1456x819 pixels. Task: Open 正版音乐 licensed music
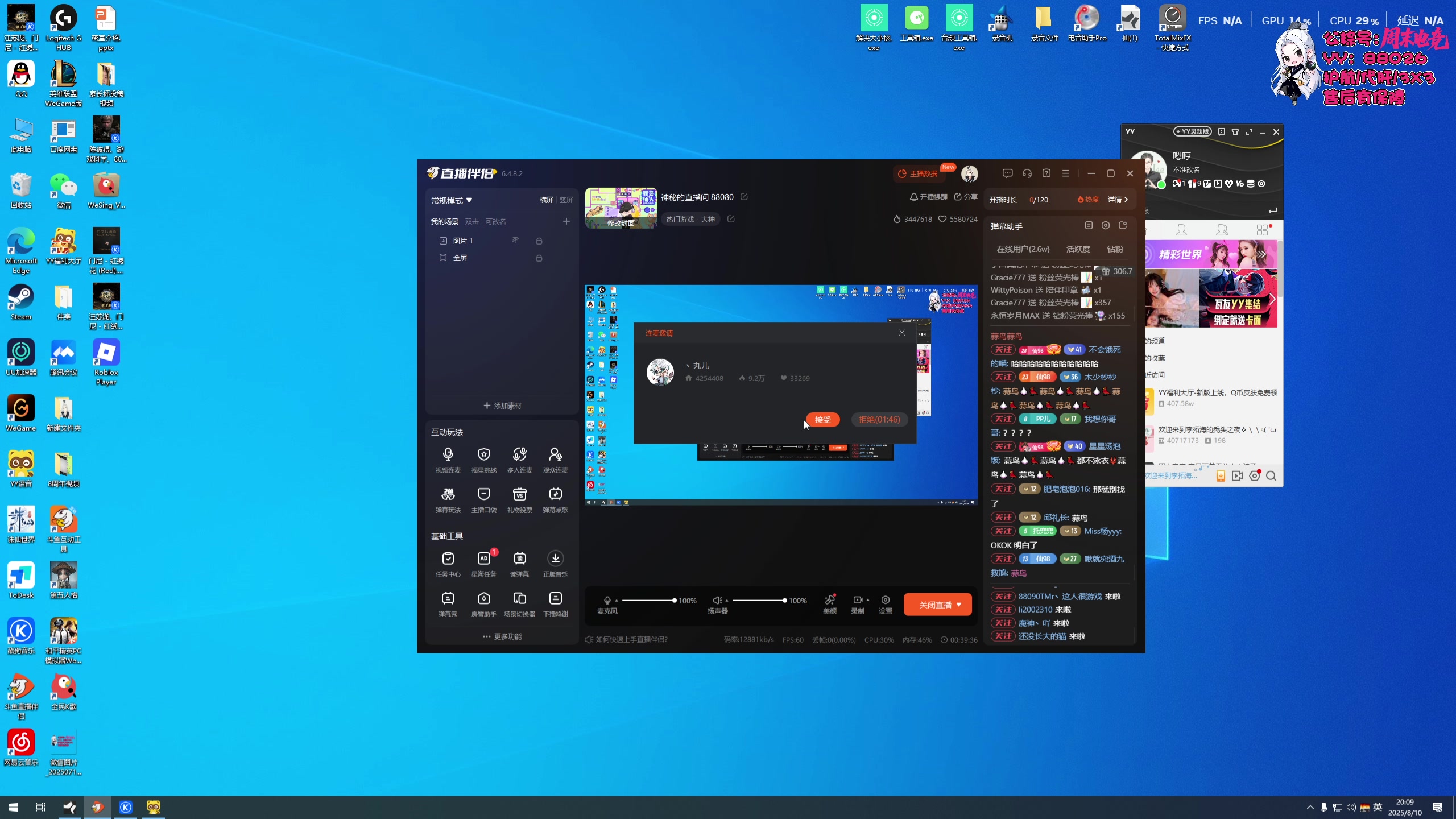click(x=555, y=564)
